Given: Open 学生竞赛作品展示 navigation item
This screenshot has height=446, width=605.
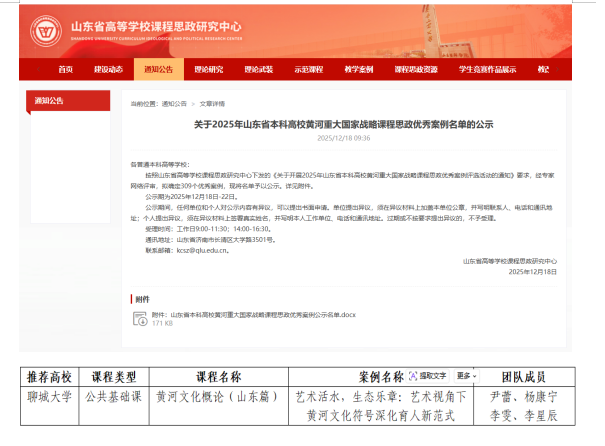Looking at the screenshot, I should pos(487,70).
